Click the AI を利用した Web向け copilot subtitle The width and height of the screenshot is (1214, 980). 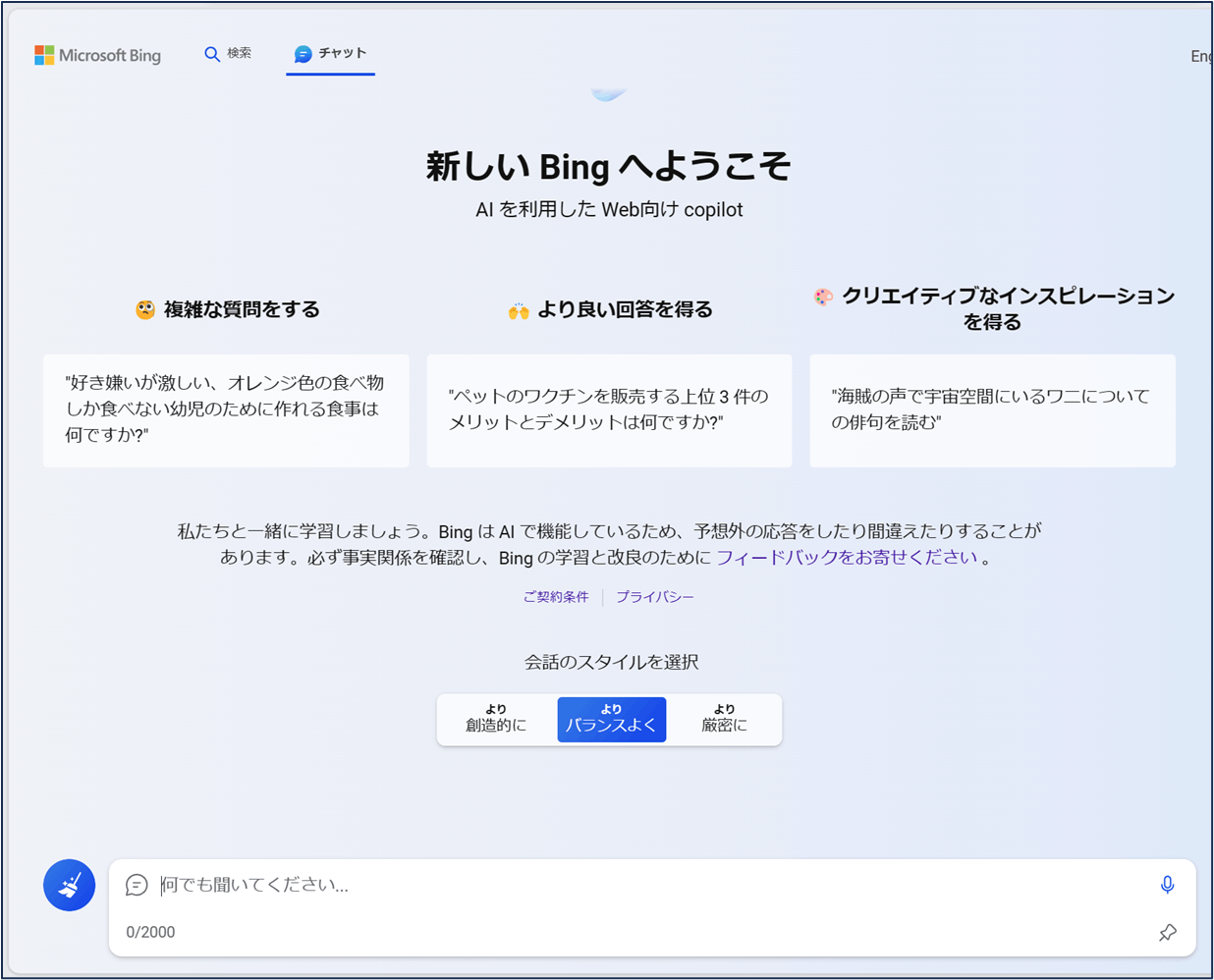609,209
